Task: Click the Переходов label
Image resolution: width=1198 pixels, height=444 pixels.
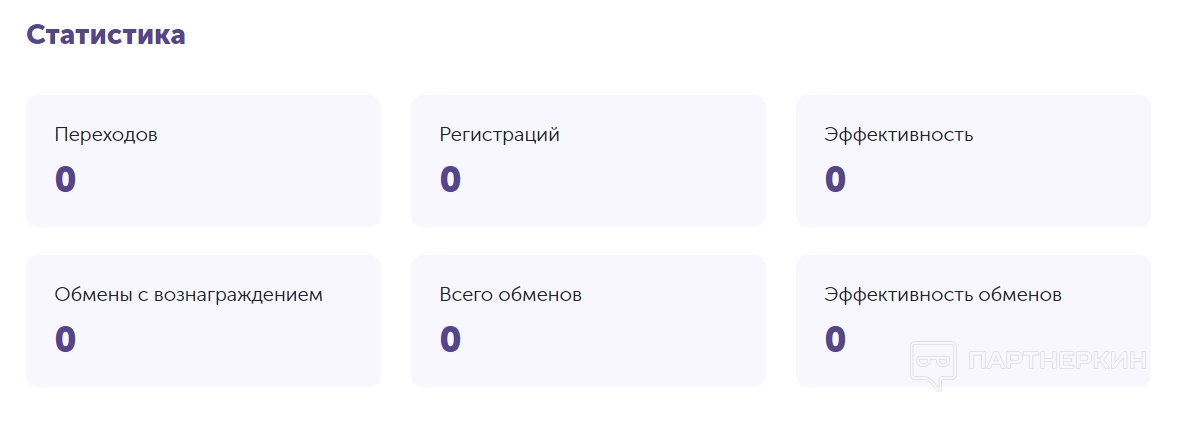Action: point(106,135)
